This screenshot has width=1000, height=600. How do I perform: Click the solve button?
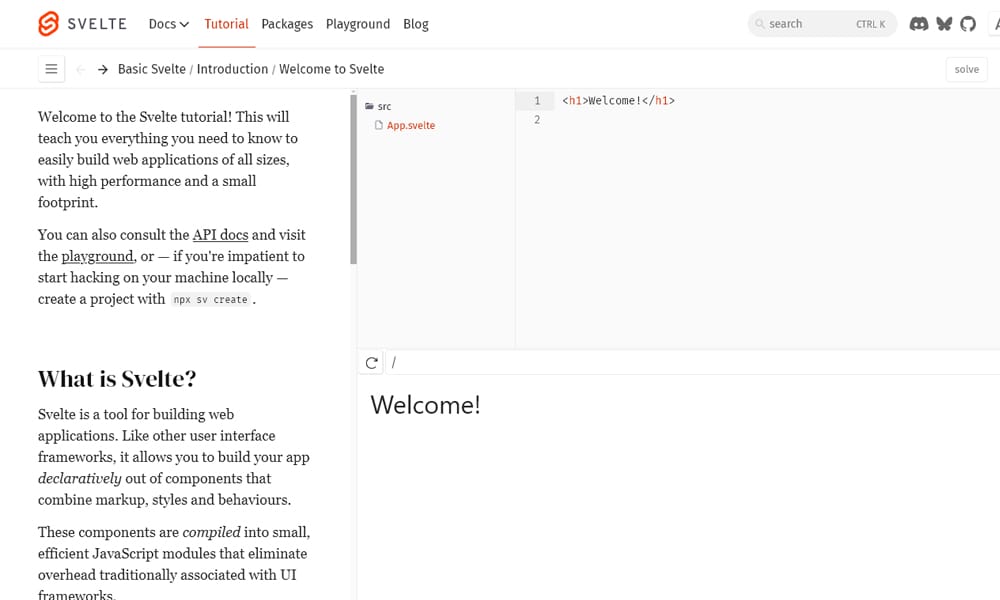click(966, 69)
